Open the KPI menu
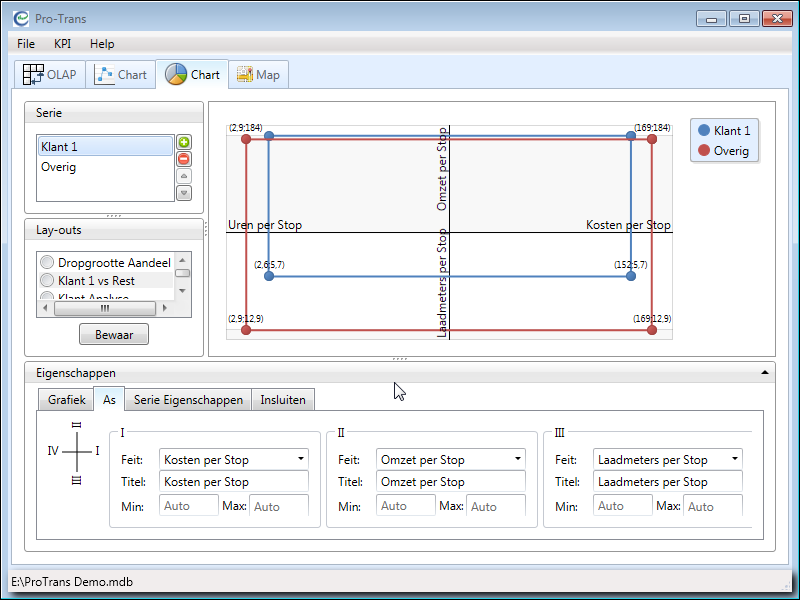This screenshot has height=600, width=800. tap(62, 44)
